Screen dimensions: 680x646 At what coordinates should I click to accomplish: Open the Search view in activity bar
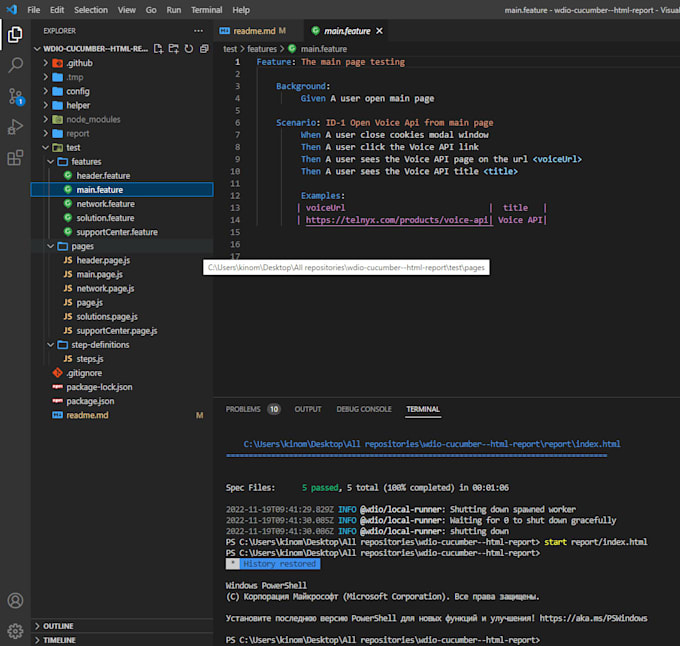15,65
